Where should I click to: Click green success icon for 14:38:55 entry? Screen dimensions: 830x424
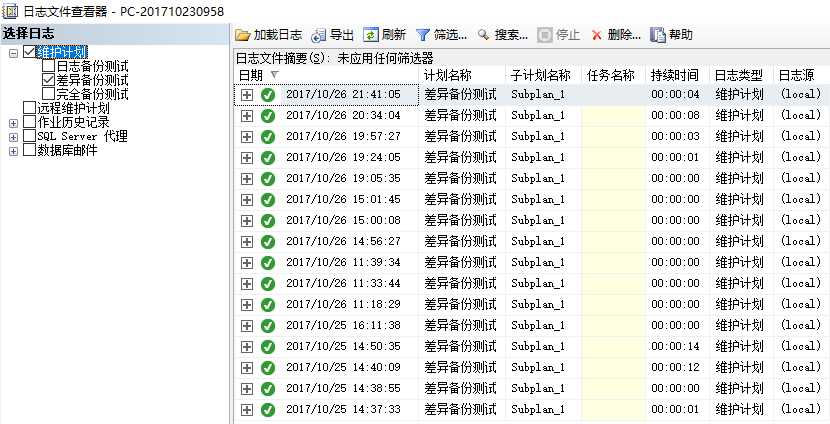point(268,389)
